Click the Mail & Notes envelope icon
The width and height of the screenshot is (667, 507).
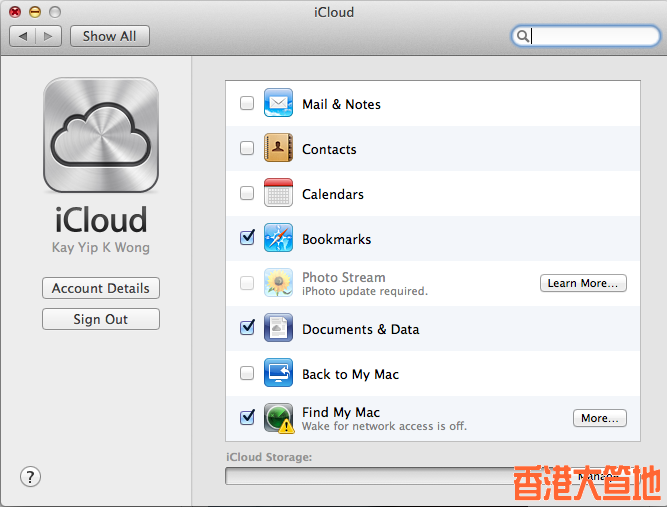[278, 103]
